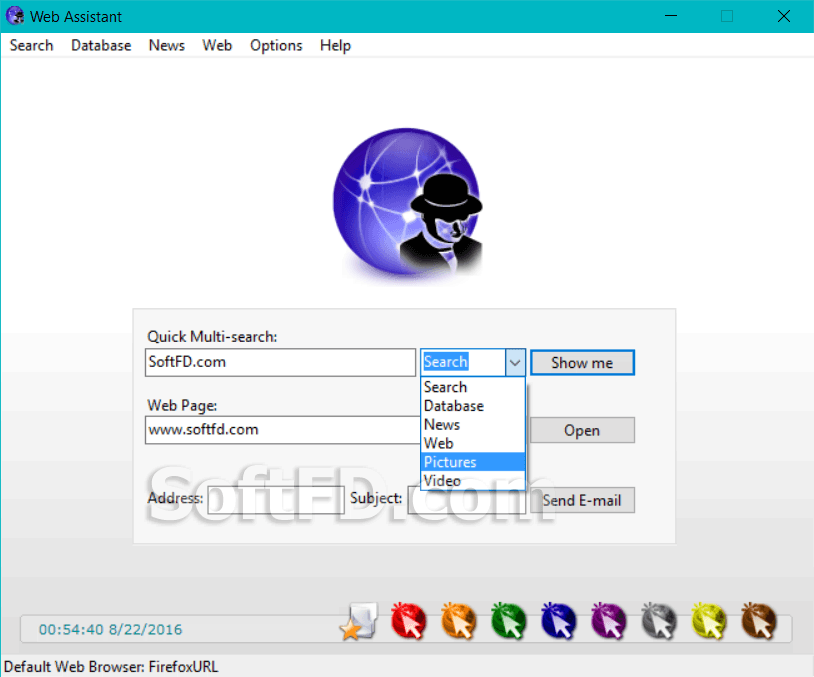Focus the Web Page address field
Viewport: 814px width, 677px height.
pos(283,430)
